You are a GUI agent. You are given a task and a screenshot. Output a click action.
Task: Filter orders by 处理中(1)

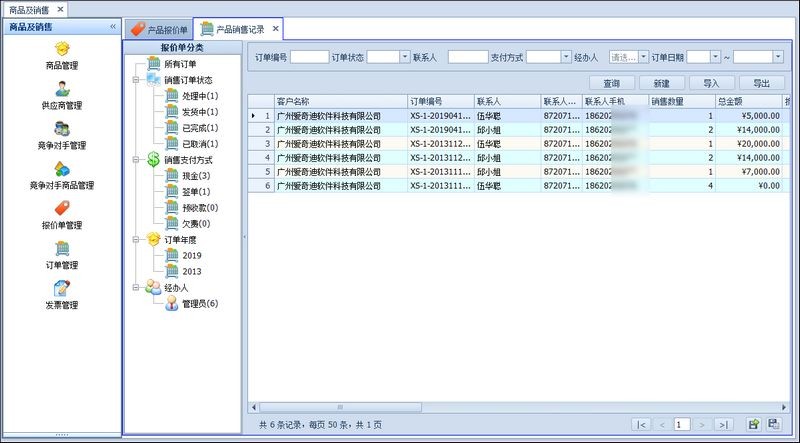[x=200, y=96]
